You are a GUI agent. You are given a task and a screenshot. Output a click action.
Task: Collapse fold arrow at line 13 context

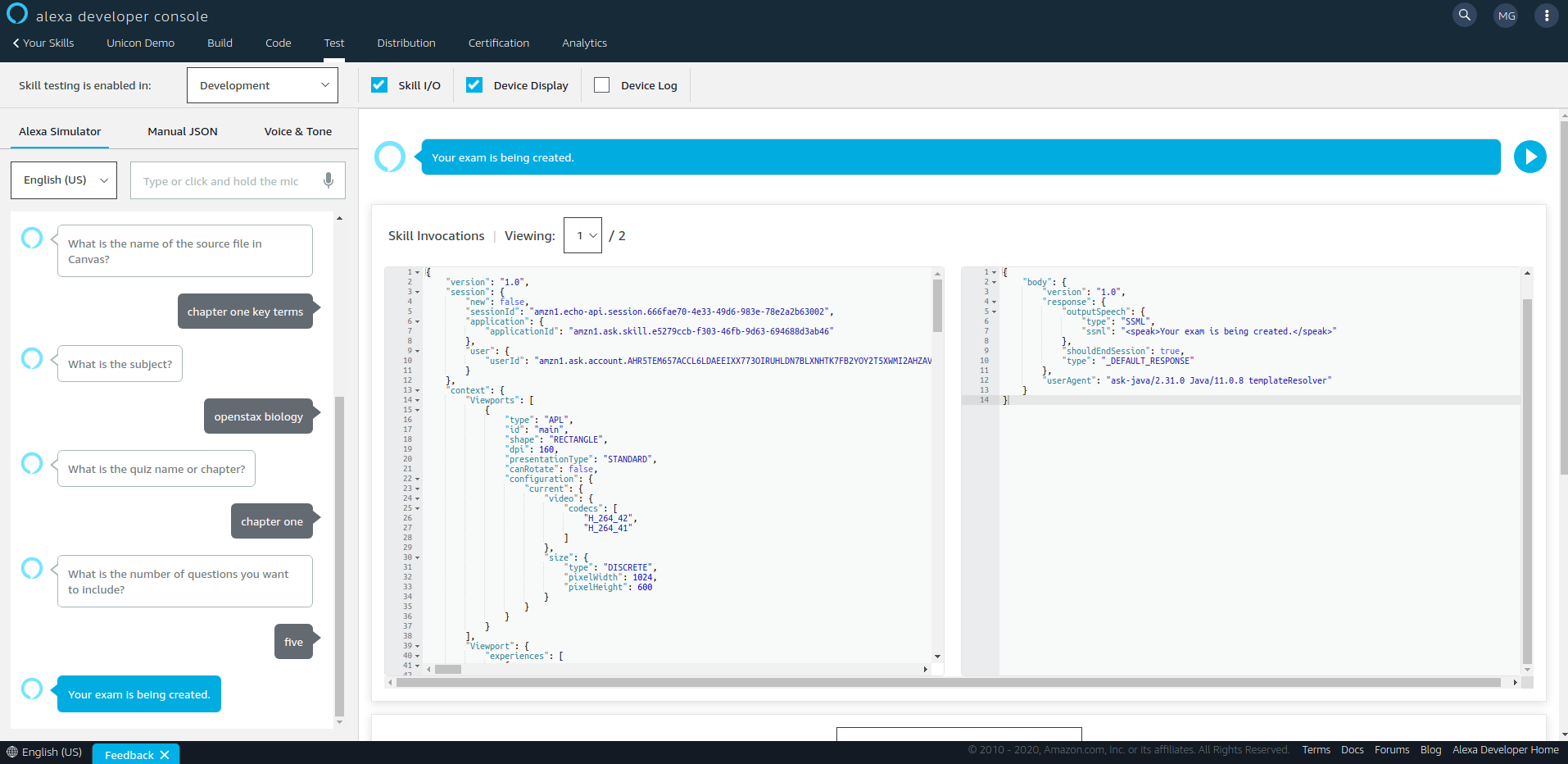point(418,390)
